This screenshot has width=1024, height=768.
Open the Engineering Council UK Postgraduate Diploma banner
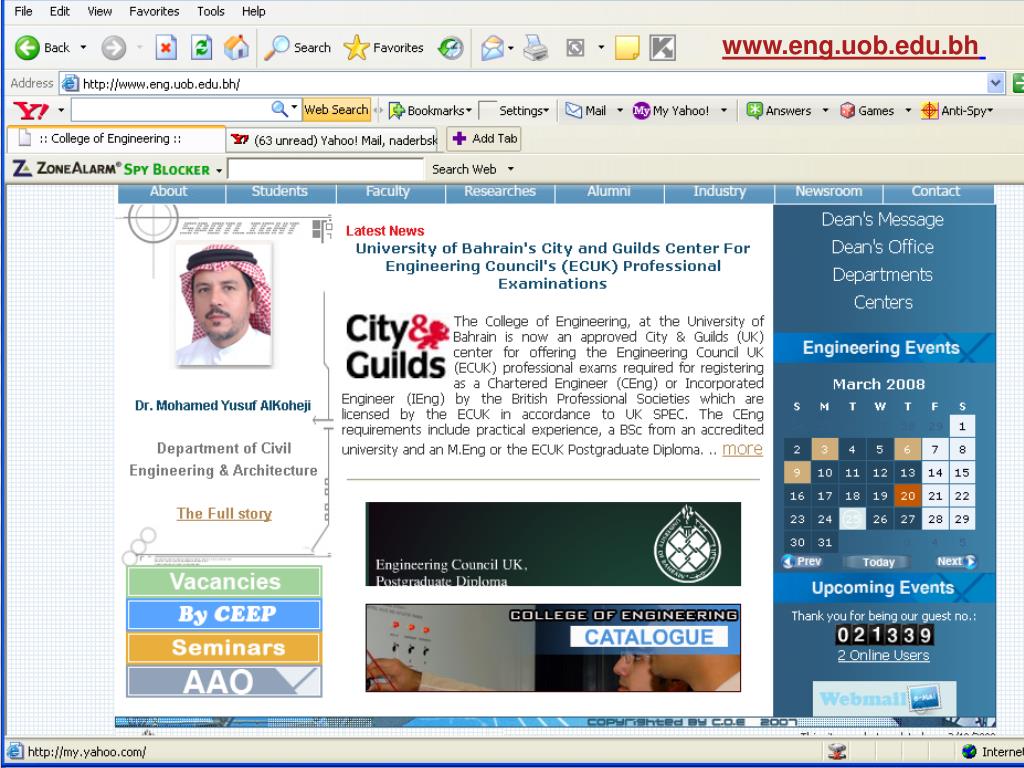553,544
